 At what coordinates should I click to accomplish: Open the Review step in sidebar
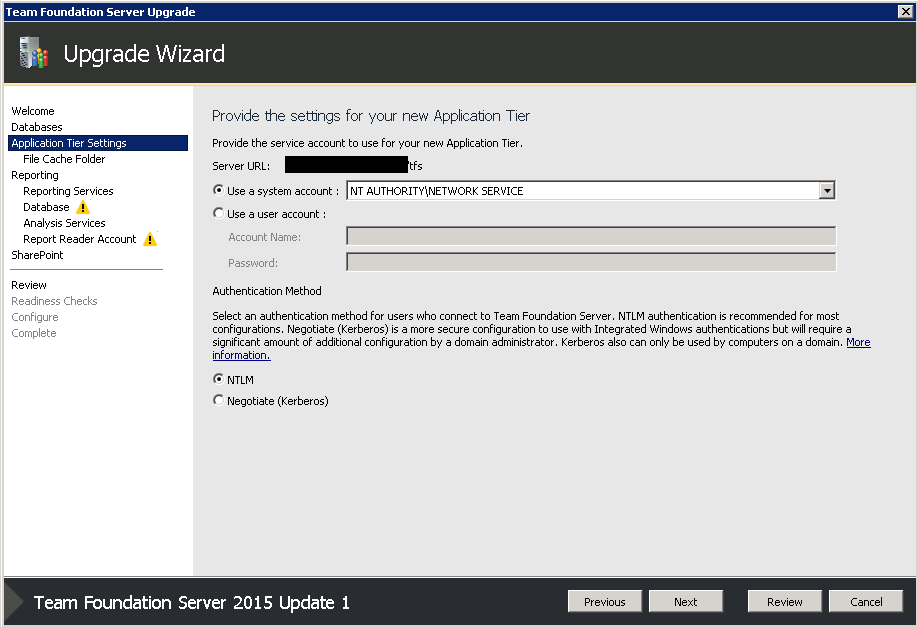[29, 285]
